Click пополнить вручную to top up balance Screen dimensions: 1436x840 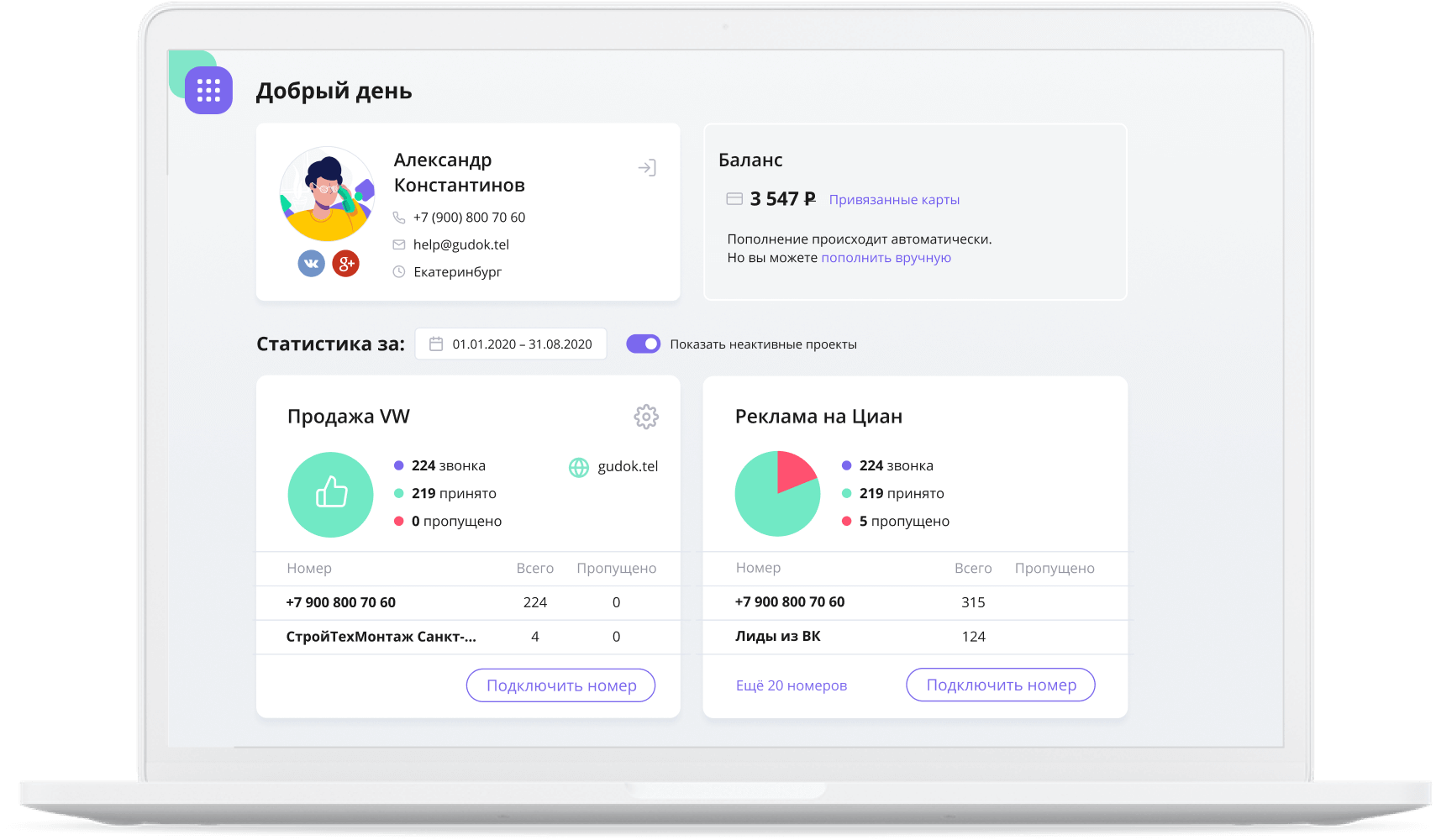pos(886,257)
